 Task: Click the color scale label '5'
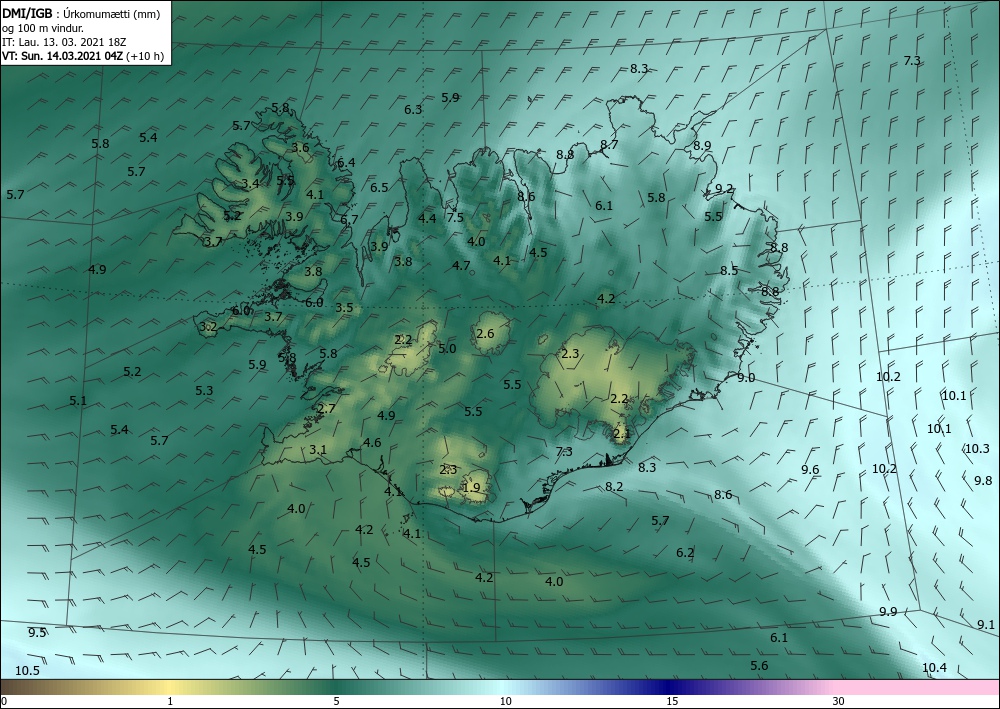tap(336, 701)
